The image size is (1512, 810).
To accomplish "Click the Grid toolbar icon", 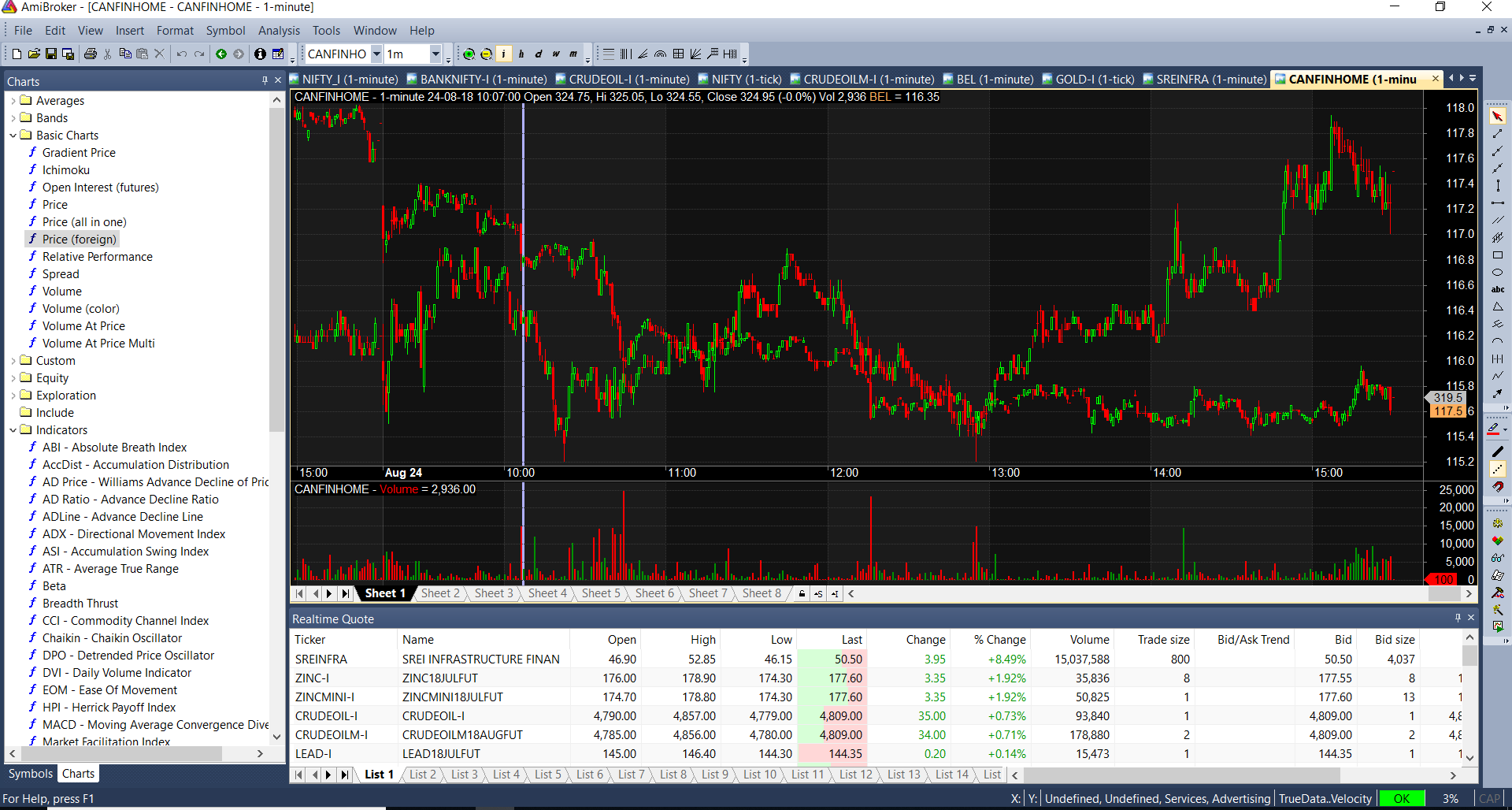I will 678,54.
